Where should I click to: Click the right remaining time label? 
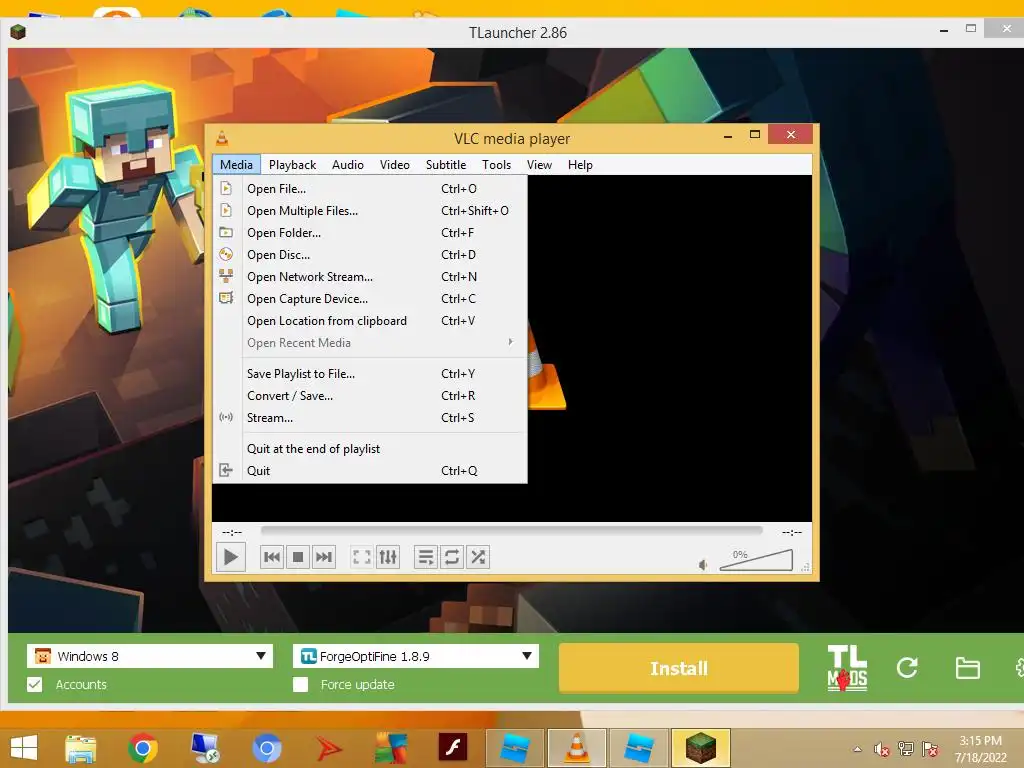(792, 532)
